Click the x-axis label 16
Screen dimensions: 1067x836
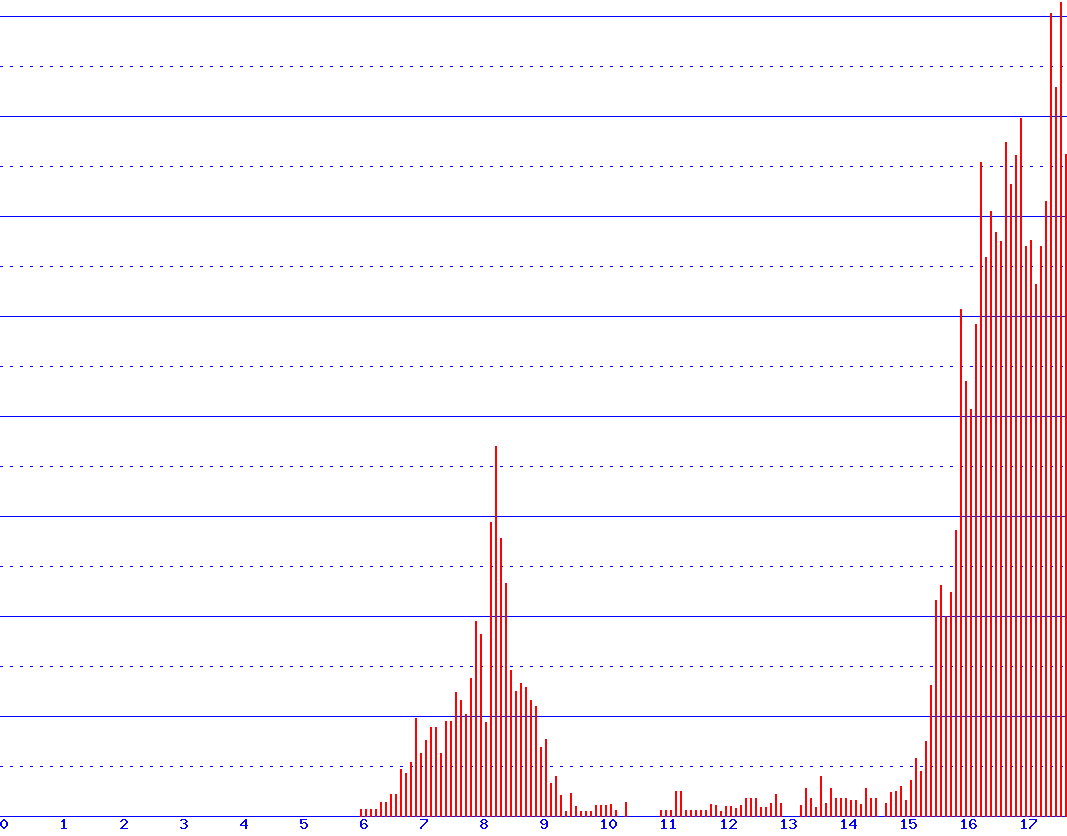click(968, 824)
